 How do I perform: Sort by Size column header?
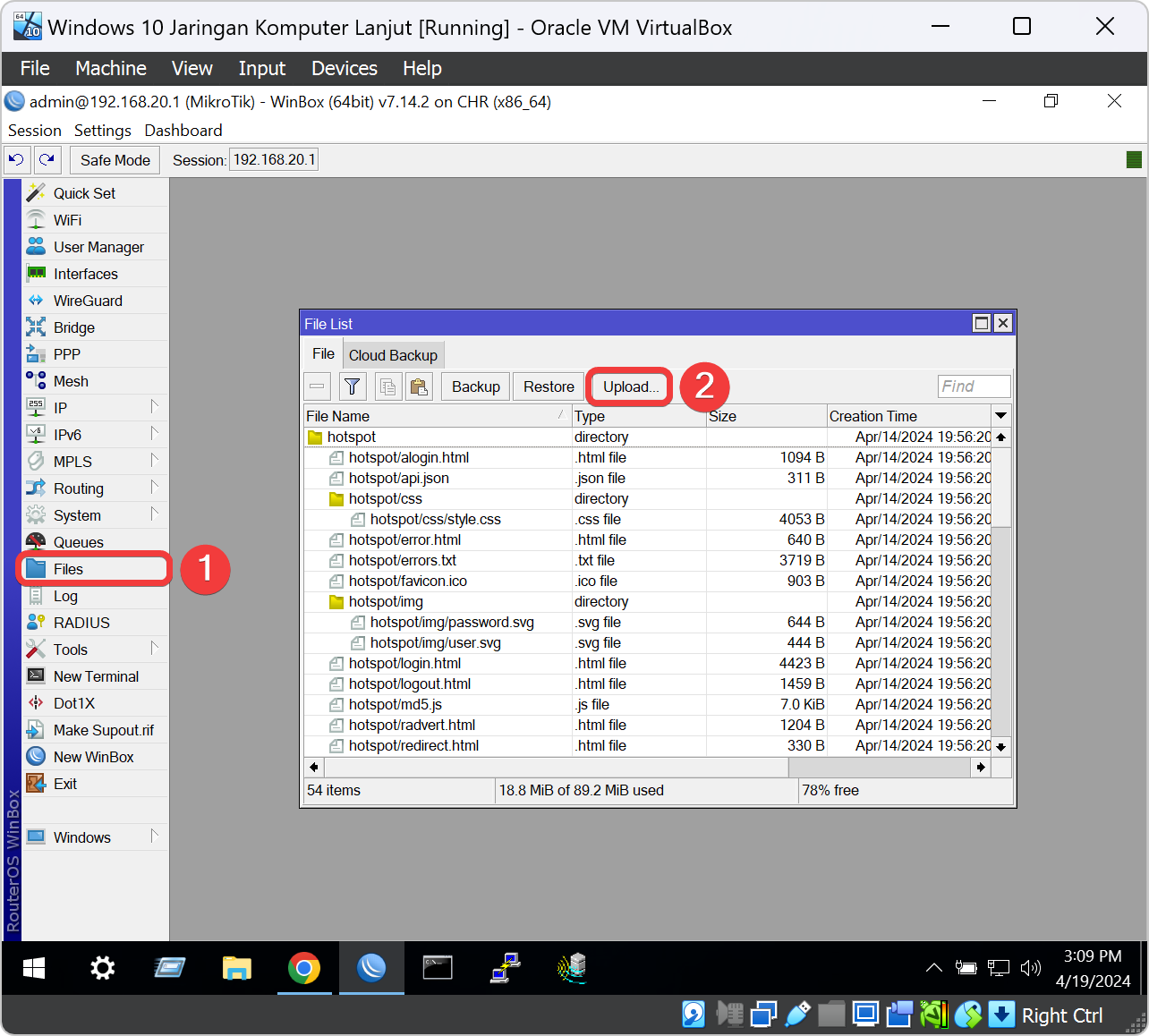point(766,416)
